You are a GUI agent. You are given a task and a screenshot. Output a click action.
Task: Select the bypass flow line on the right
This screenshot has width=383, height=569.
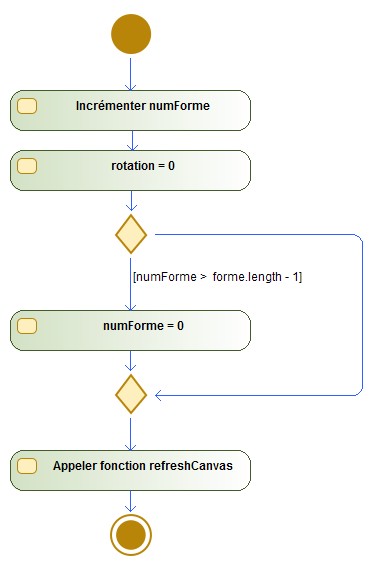[362, 315]
